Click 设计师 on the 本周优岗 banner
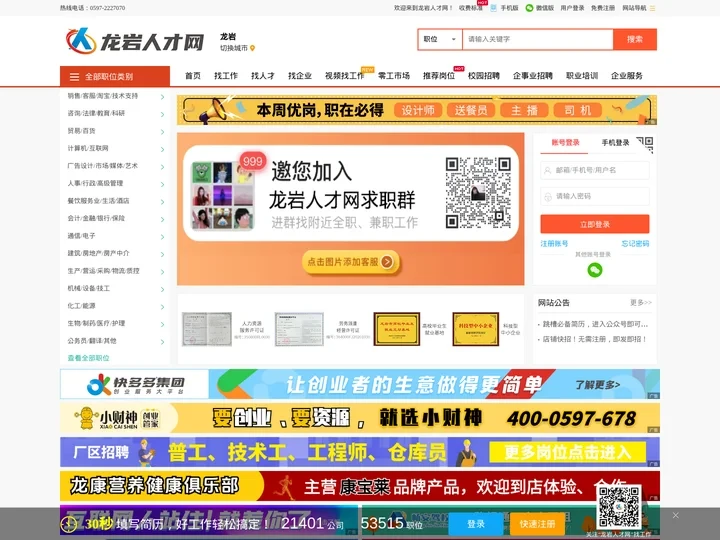The width and height of the screenshot is (720, 540). pos(418,110)
